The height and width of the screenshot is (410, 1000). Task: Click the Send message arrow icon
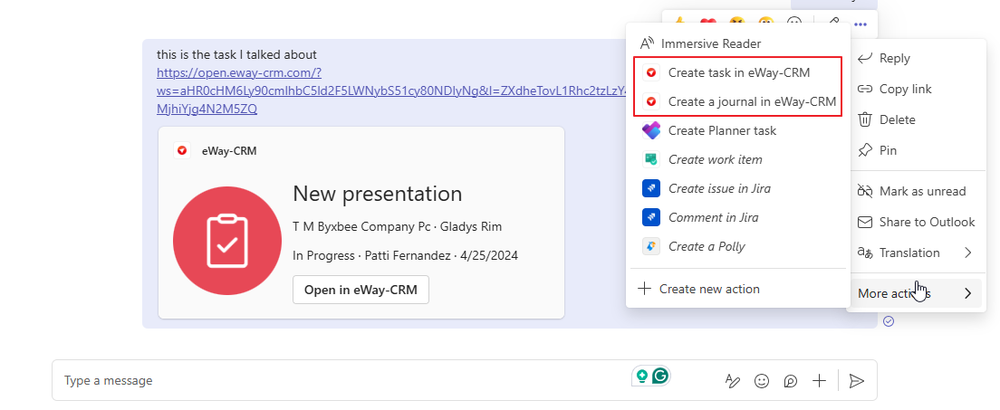856,380
